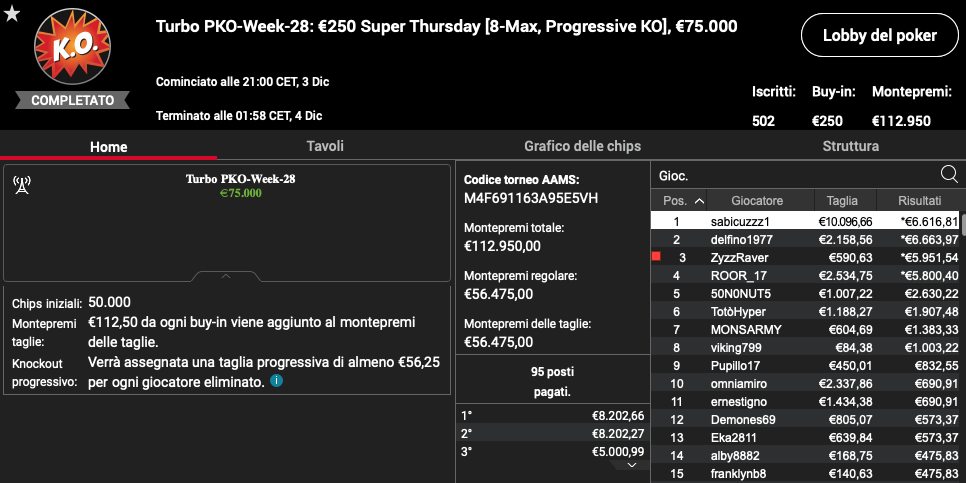Select the Struttura tab
This screenshot has width=966, height=483.
(850, 147)
